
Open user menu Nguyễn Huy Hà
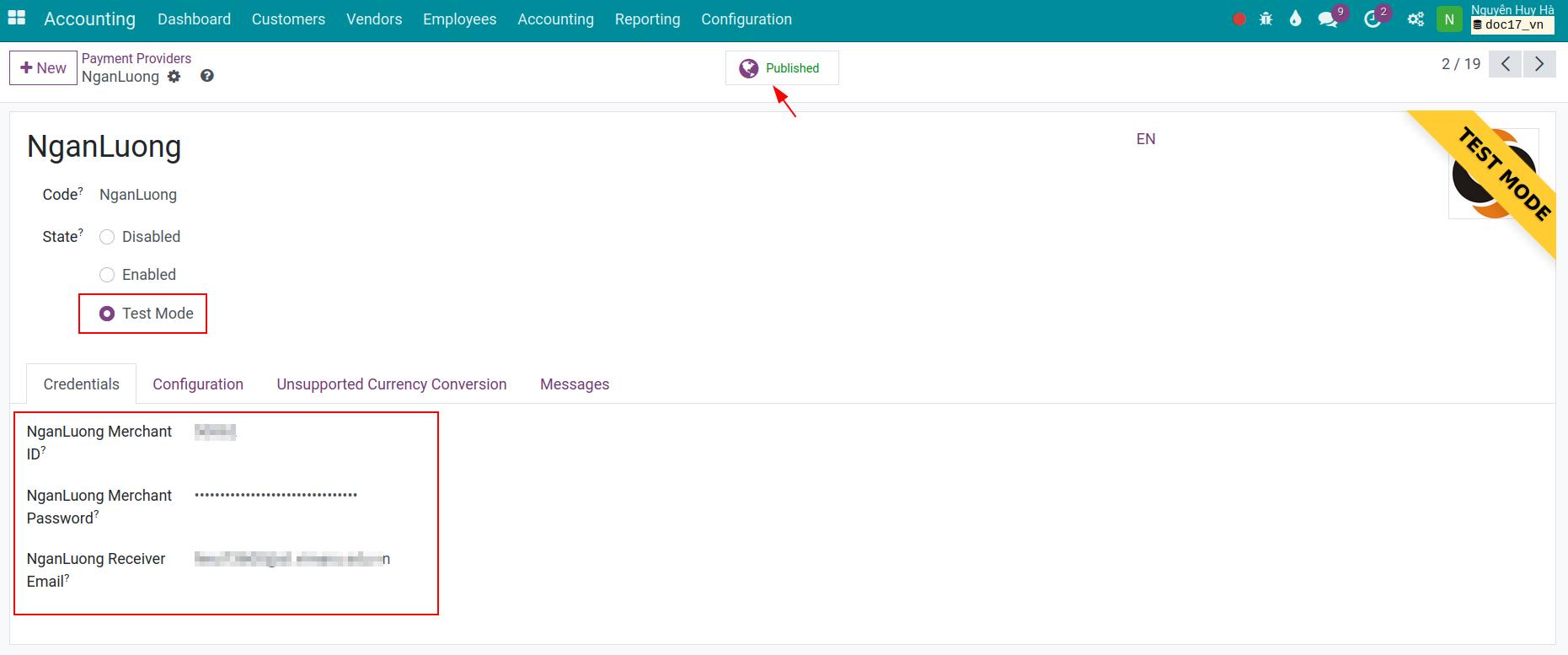(x=1512, y=18)
